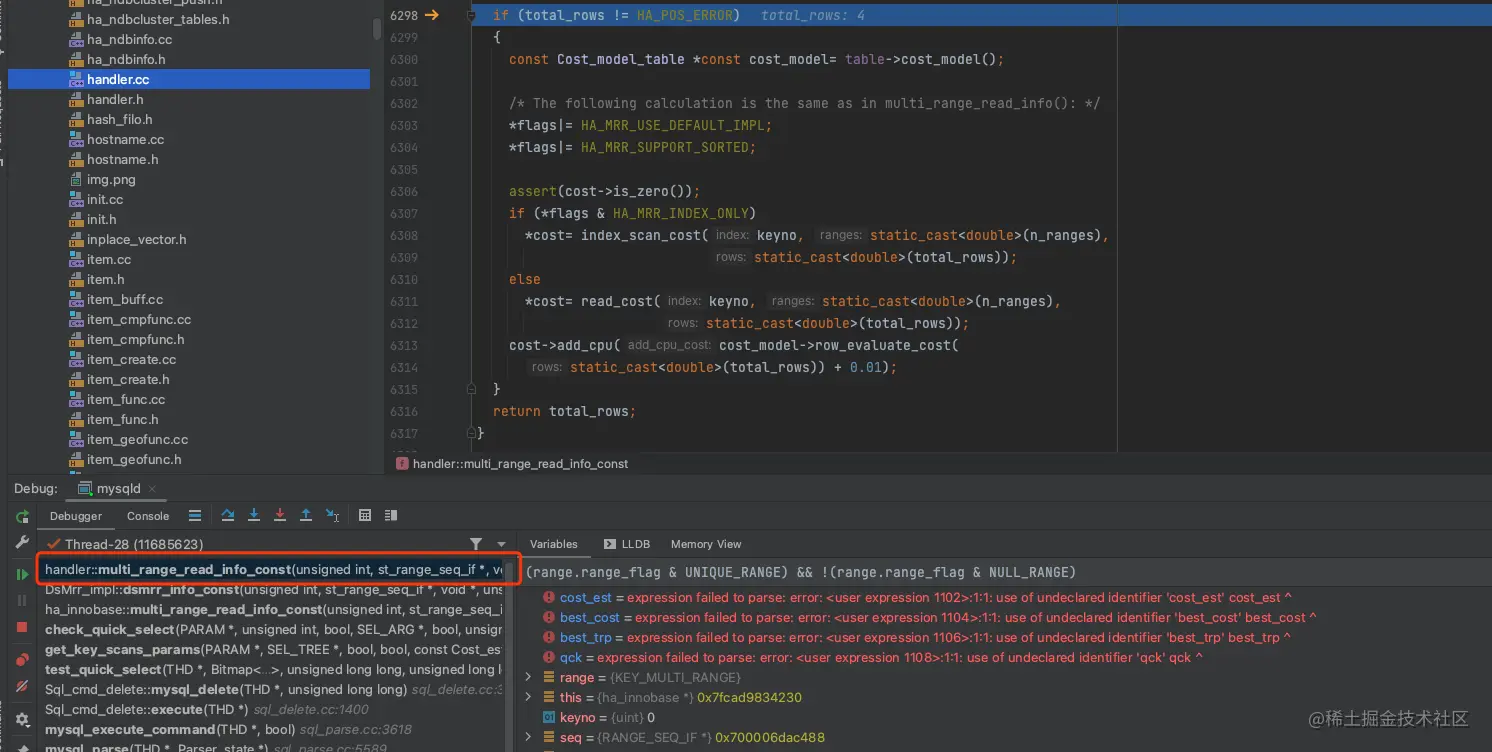This screenshot has height=752, width=1492.
Task: Rerun the mysqld debug session
Action: [x=21, y=516]
